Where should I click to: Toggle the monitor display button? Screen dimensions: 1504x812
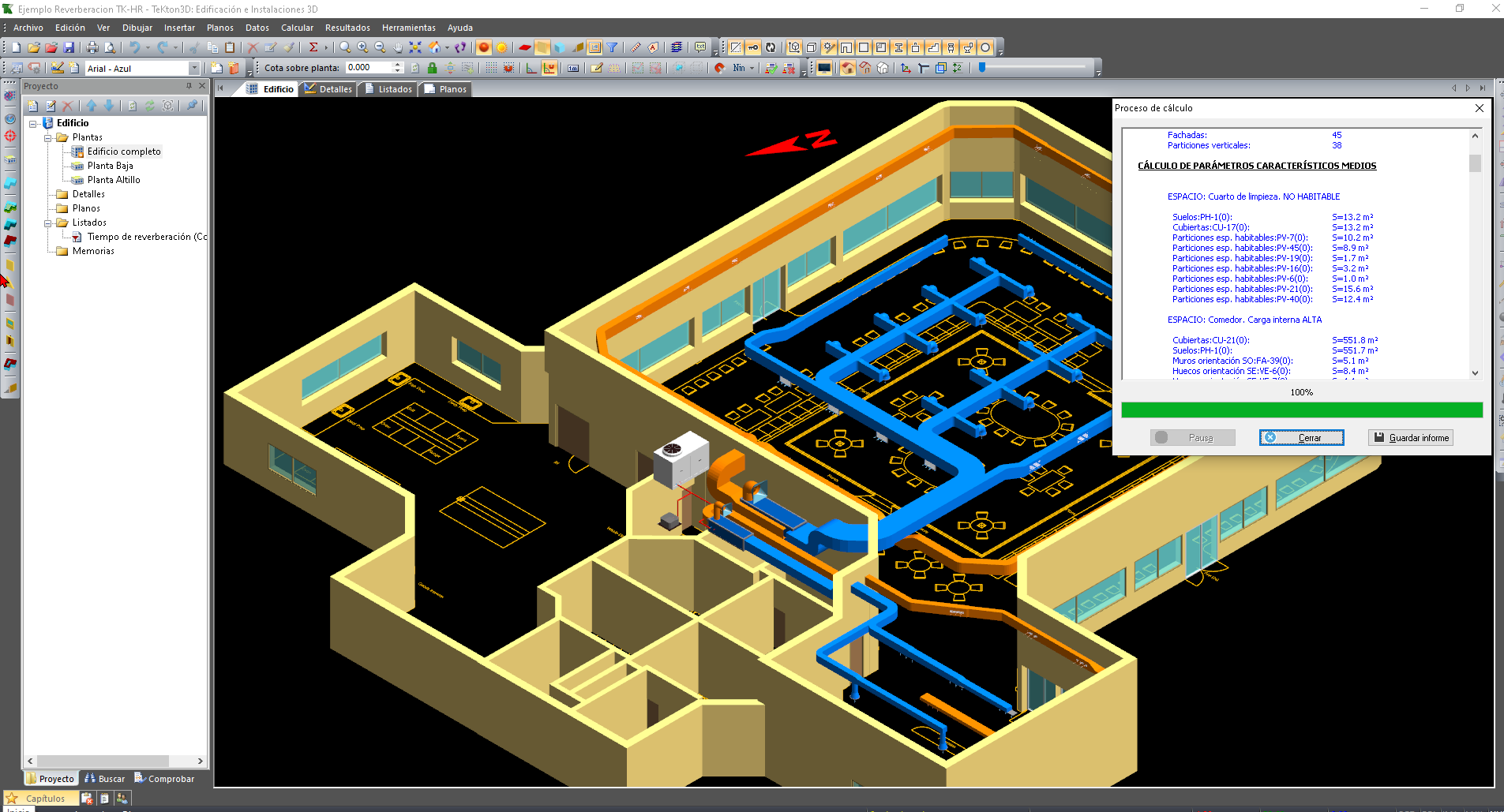824,68
